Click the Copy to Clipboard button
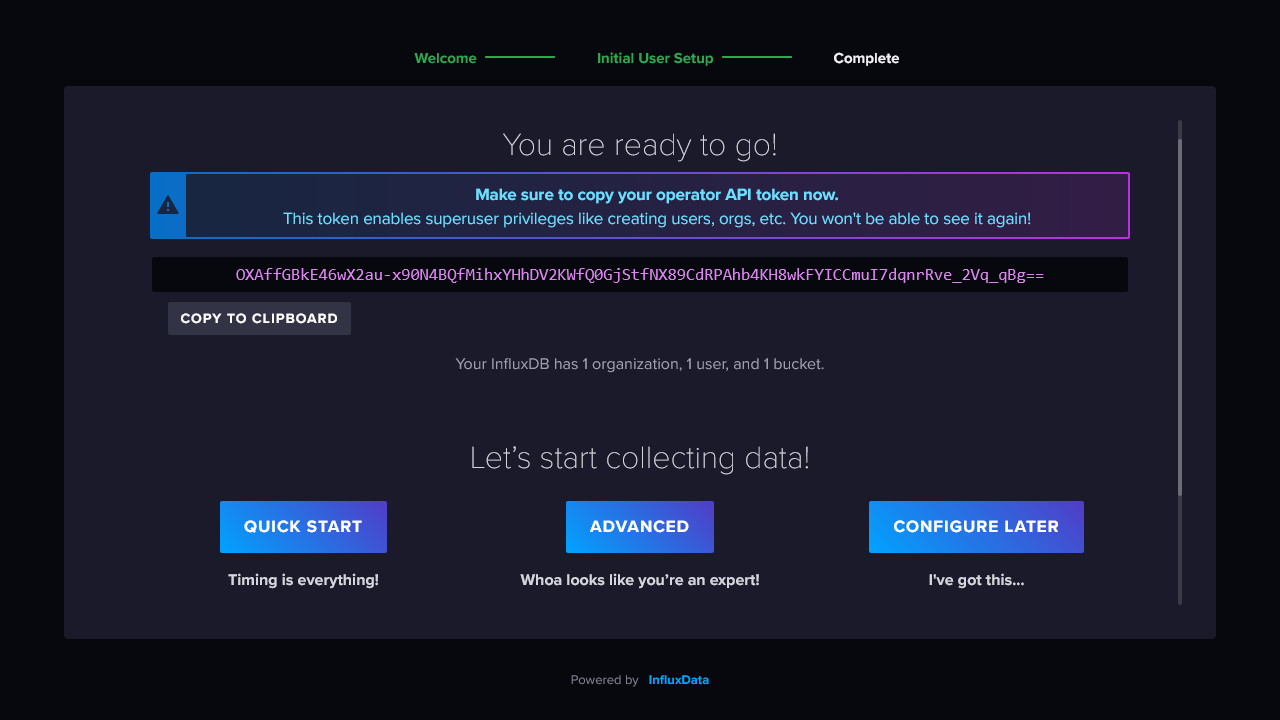The image size is (1280, 720). (x=259, y=318)
